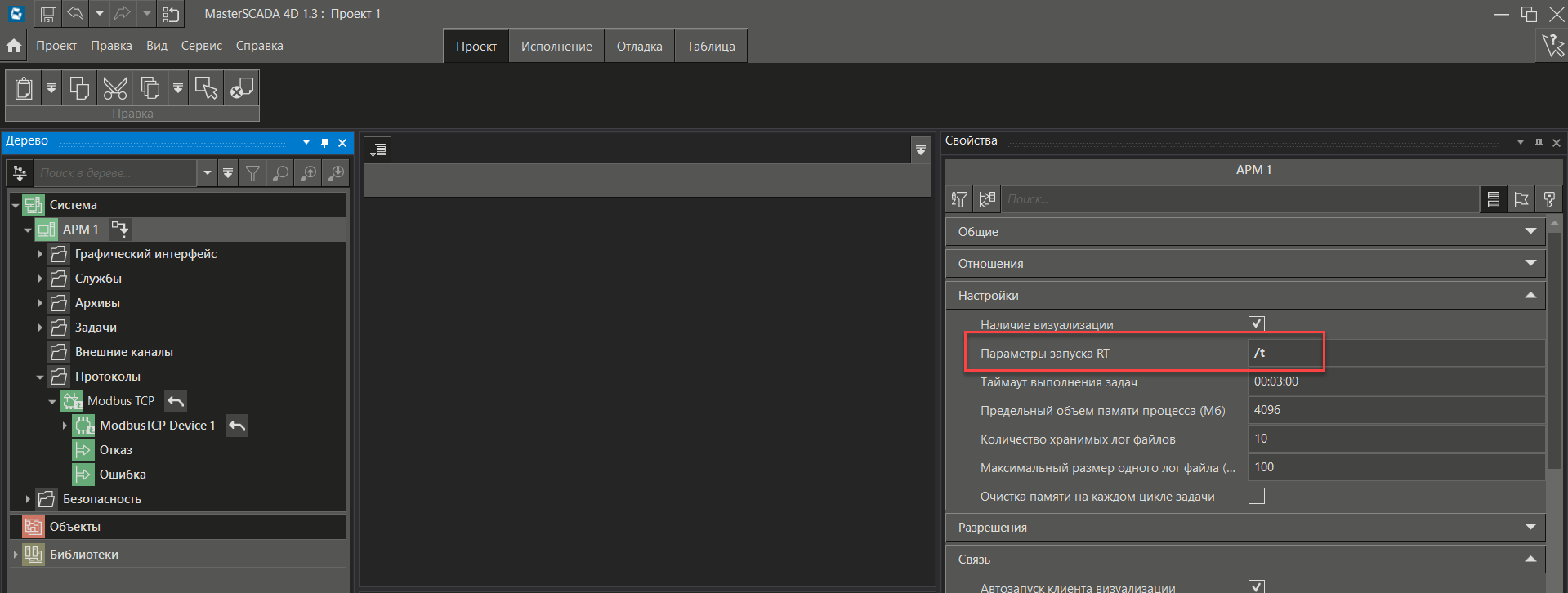The height and width of the screenshot is (593, 1568).
Task: Click the Paste clipboard icon
Action: (x=25, y=88)
